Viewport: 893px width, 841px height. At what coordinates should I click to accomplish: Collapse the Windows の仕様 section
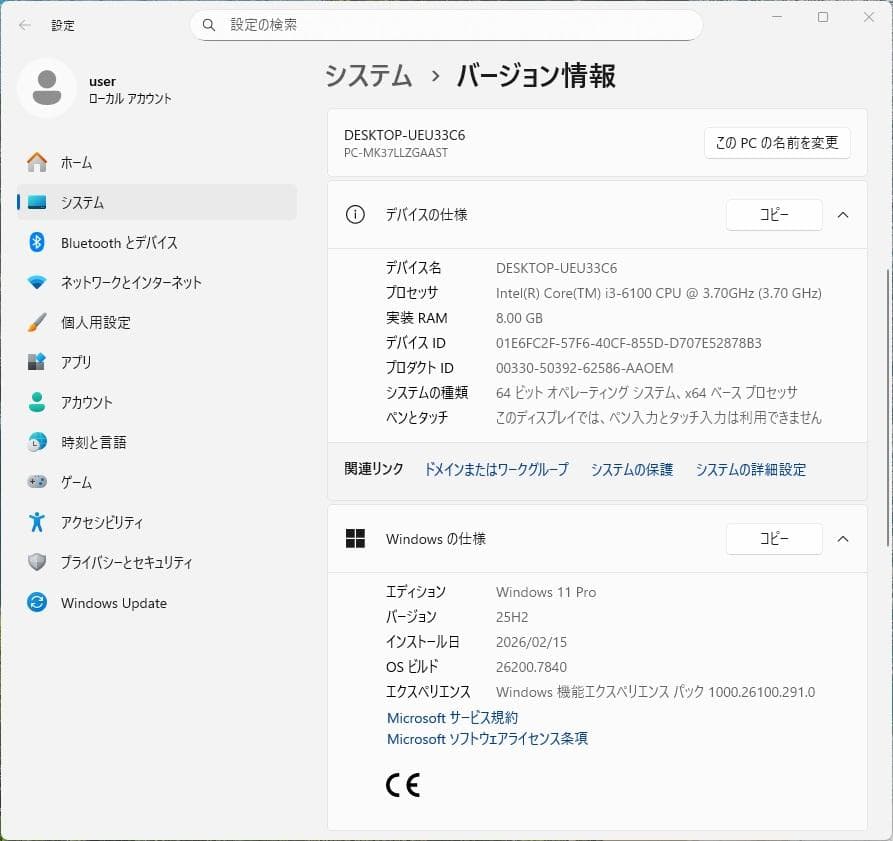pos(843,539)
